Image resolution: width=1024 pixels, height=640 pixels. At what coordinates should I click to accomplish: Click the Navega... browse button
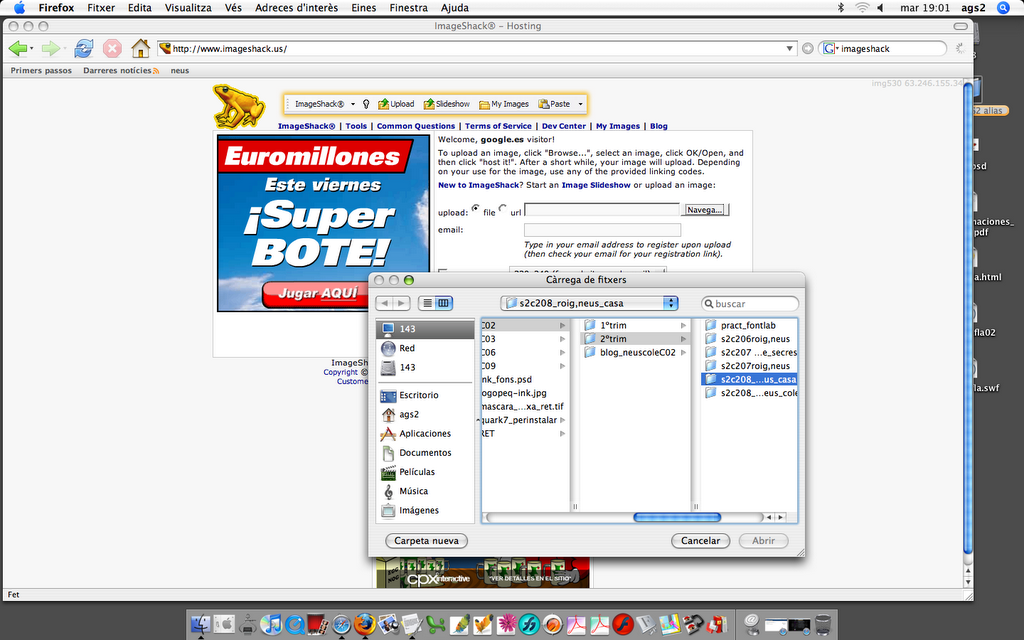click(x=705, y=210)
